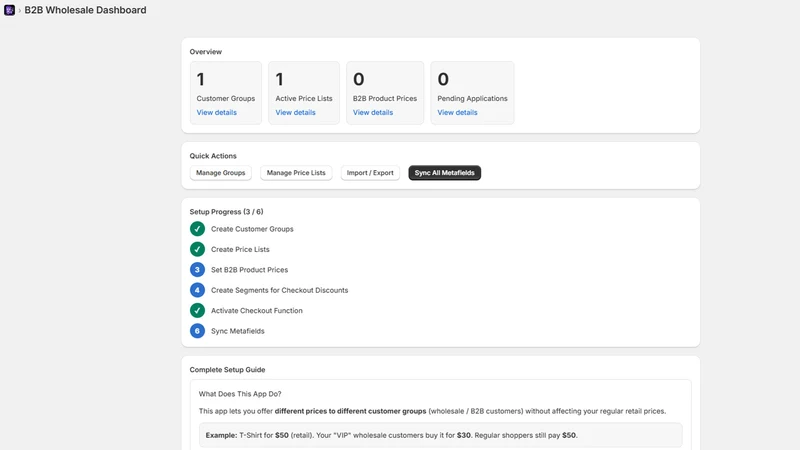800x450 pixels.
Task: Click the purple app icon in breadcrumb
Action: (9, 10)
